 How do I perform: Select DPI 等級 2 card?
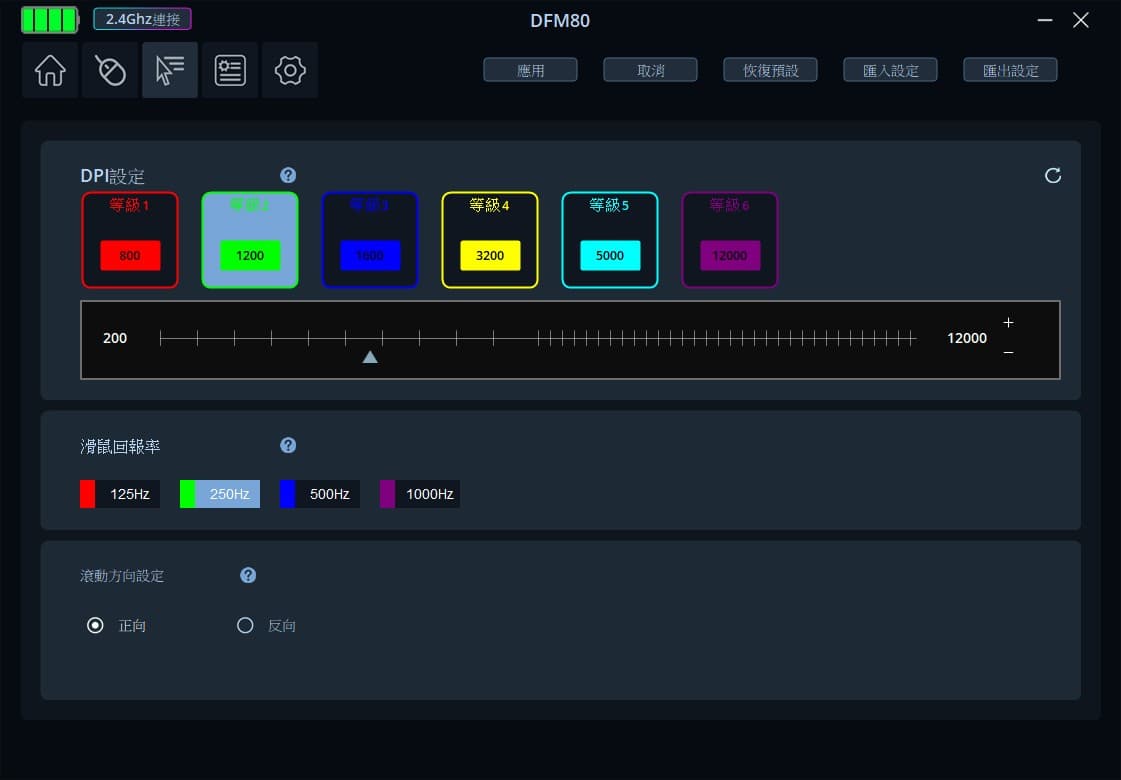pos(250,240)
